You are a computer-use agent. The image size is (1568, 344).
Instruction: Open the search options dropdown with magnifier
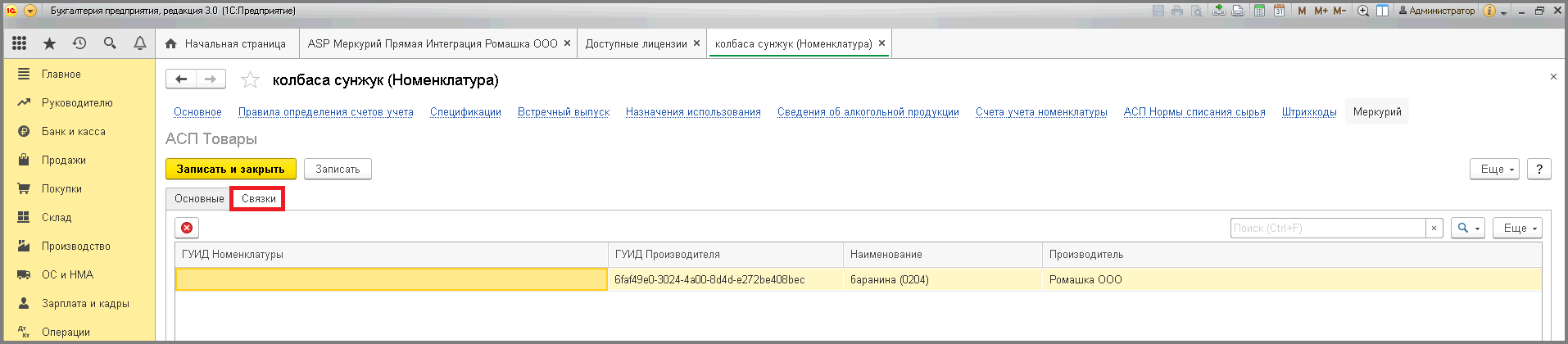tap(1467, 228)
